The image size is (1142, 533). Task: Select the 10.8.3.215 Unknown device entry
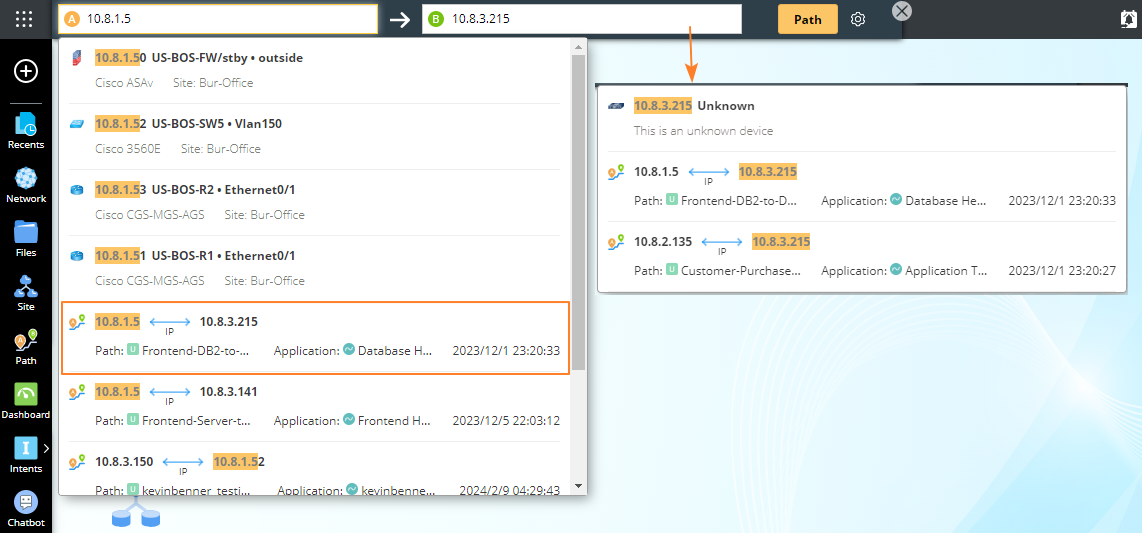(x=860, y=117)
